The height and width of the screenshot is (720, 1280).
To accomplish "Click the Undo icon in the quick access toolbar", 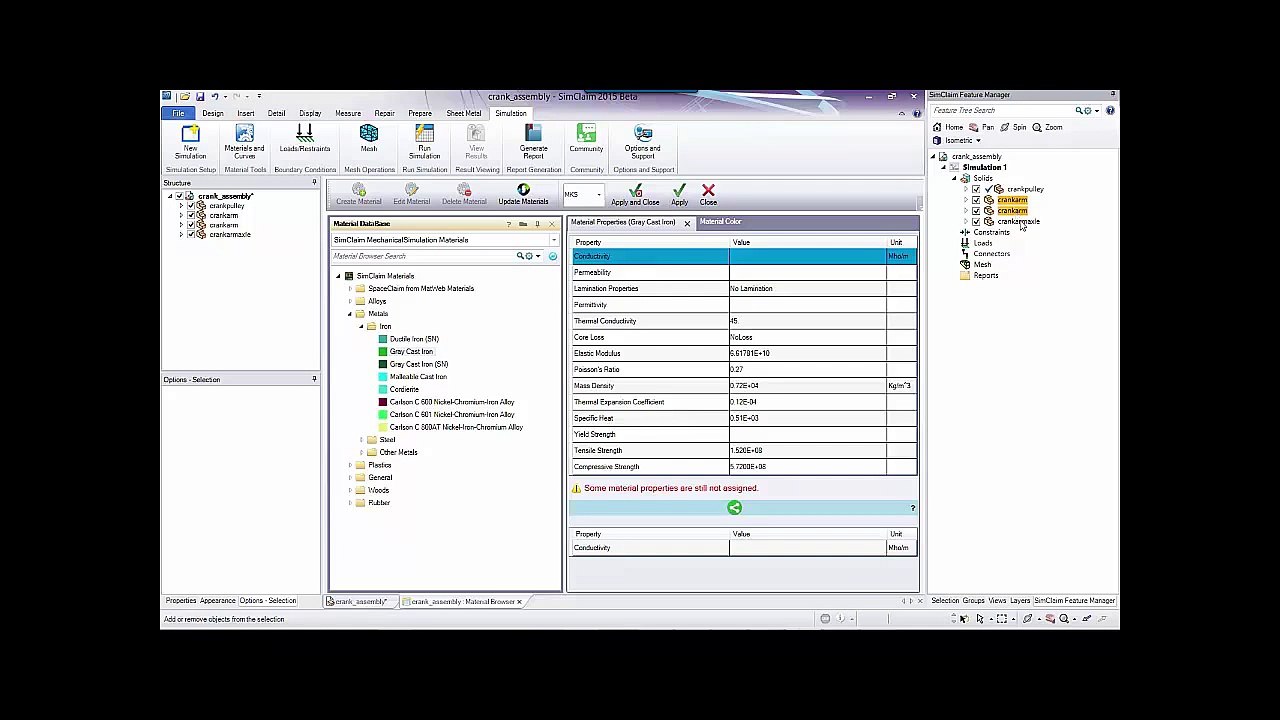I will pyautogui.click(x=214, y=96).
